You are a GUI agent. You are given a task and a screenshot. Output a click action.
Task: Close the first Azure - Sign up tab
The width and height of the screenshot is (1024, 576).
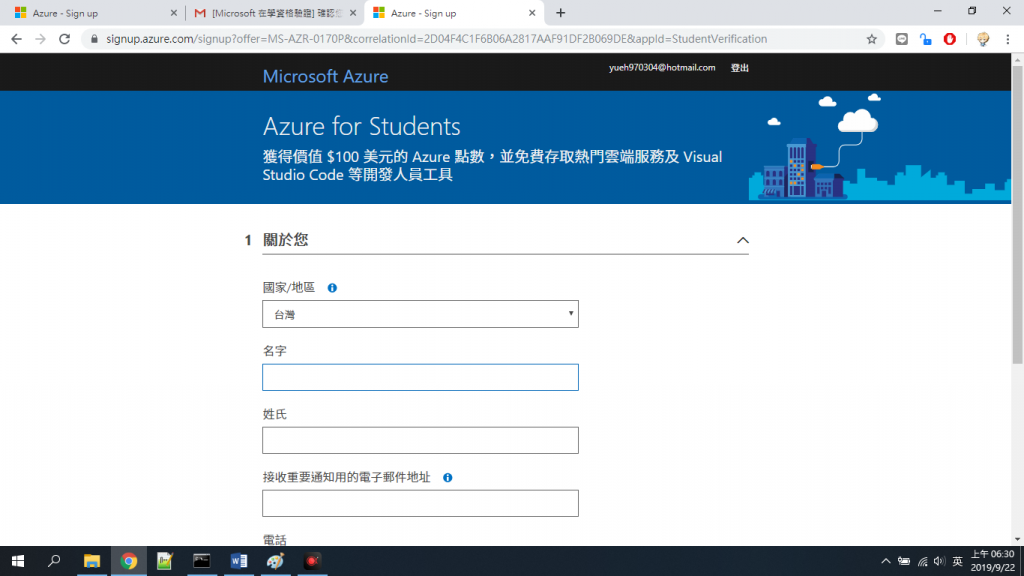coord(174,13)
